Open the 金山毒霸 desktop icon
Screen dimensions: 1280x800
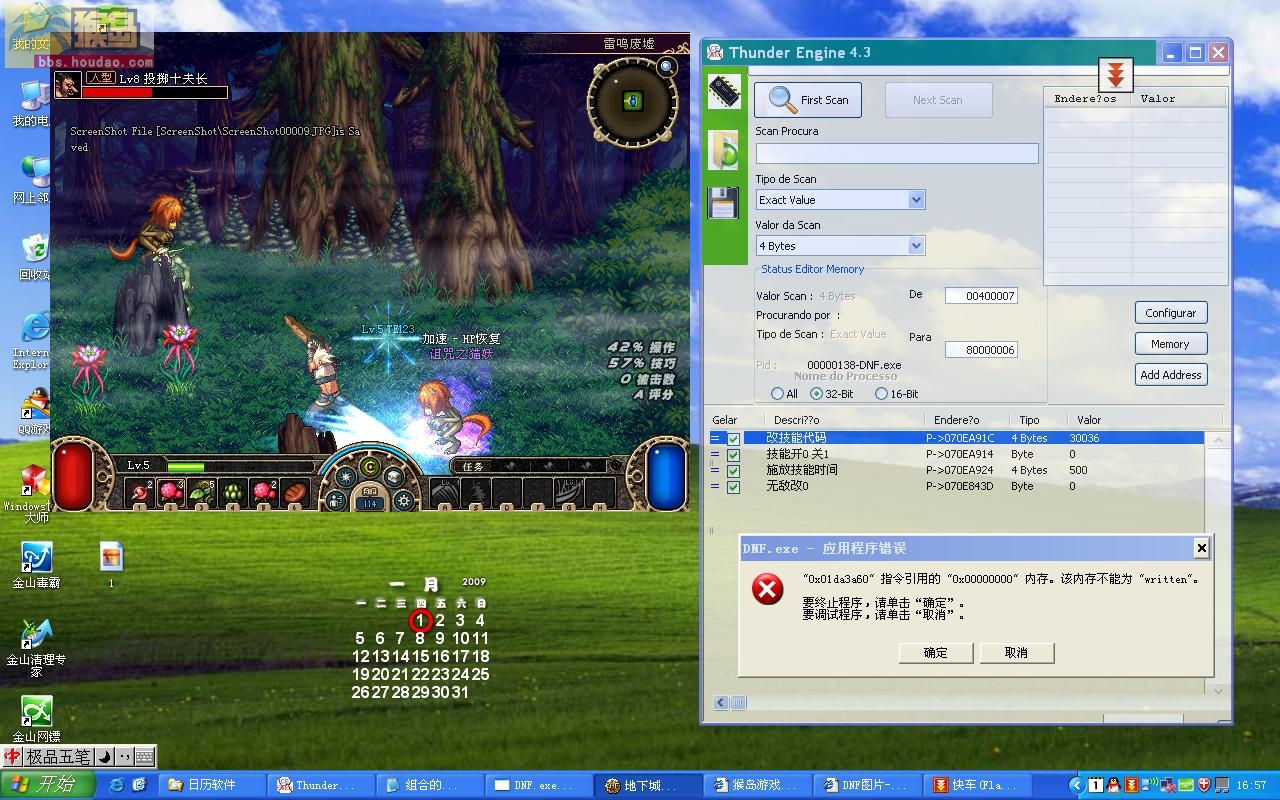click(x=36, y=565)
